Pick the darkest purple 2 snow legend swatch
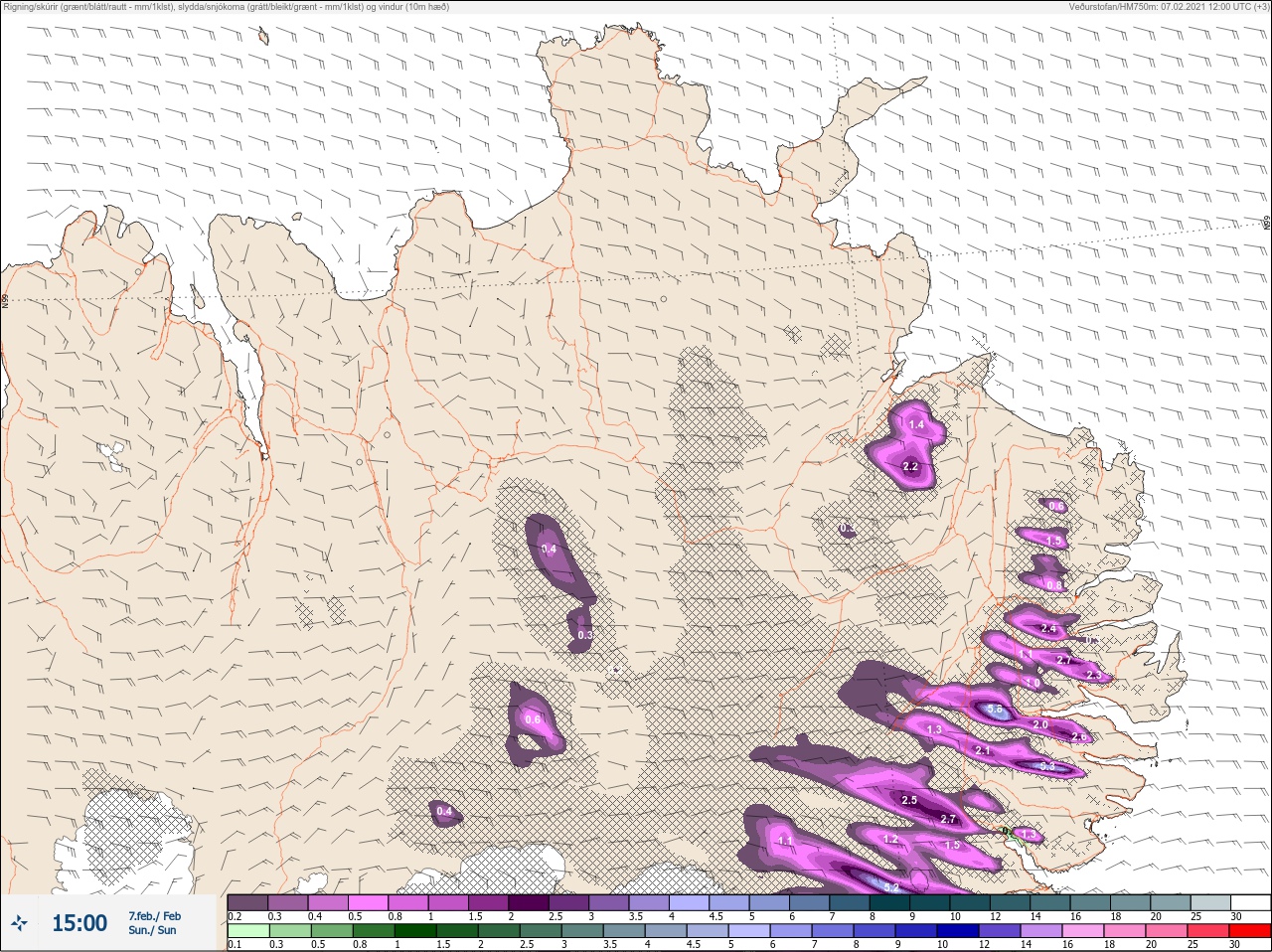The width and height of the screenshot is (1272, 952). [528, 902]
